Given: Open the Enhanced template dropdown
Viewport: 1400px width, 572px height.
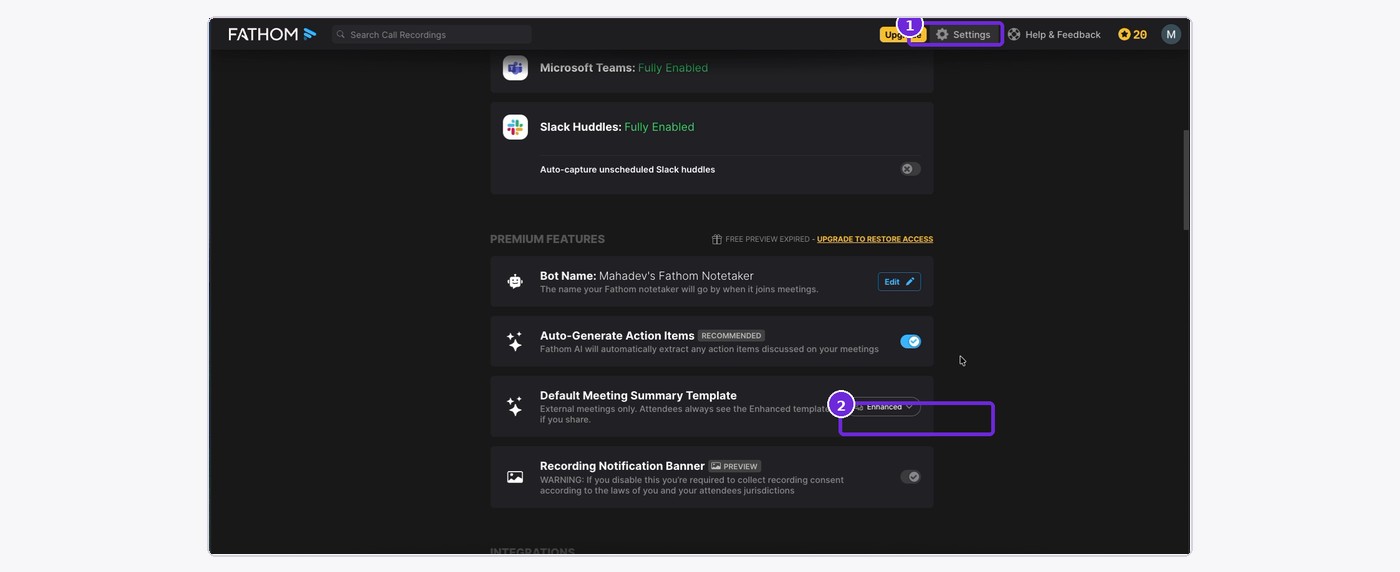Looking at the screenshot, I should (x=885, y=407).
